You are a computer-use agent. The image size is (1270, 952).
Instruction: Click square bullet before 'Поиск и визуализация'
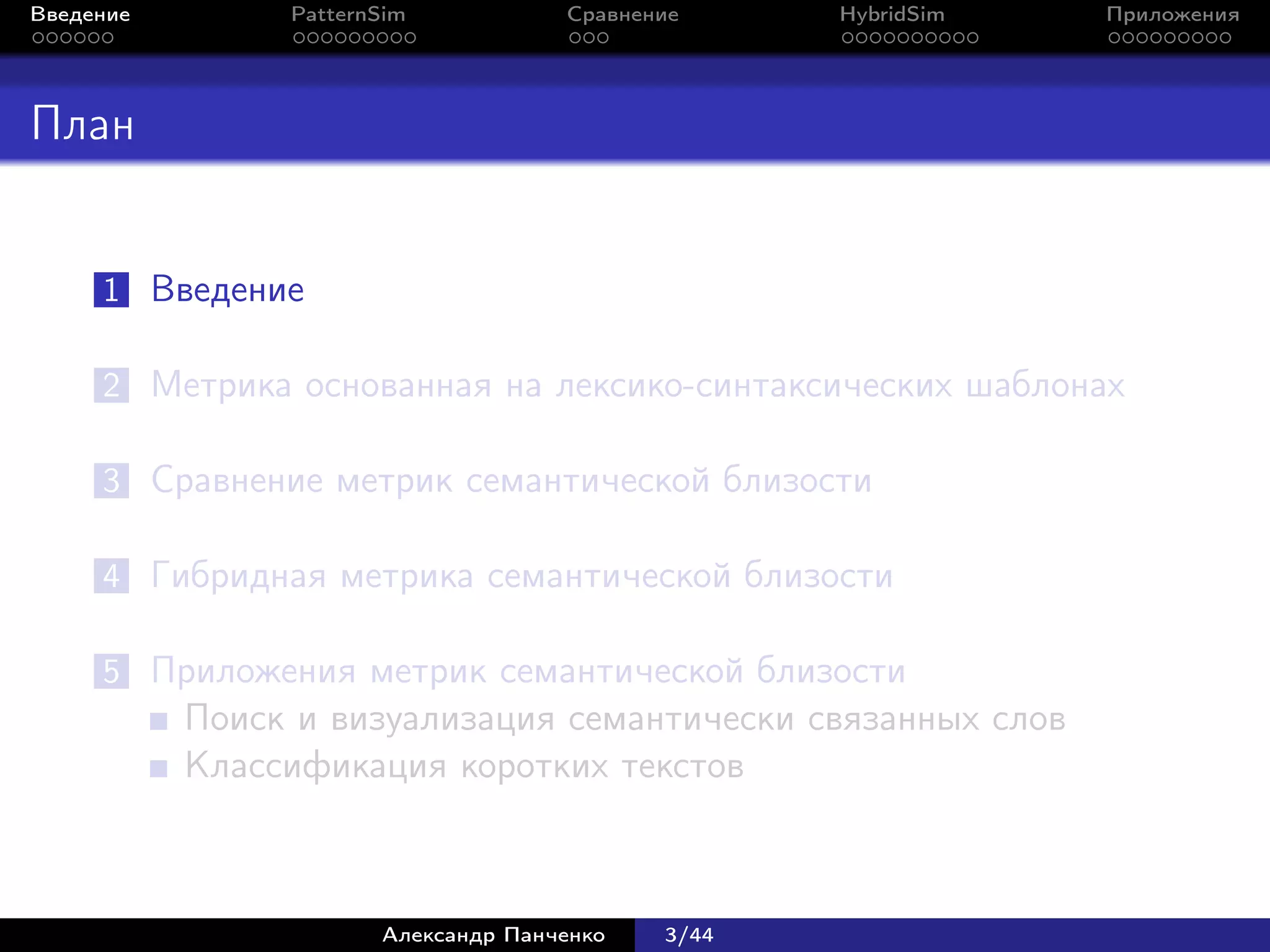pyautogui.click(x=159, y=721)
